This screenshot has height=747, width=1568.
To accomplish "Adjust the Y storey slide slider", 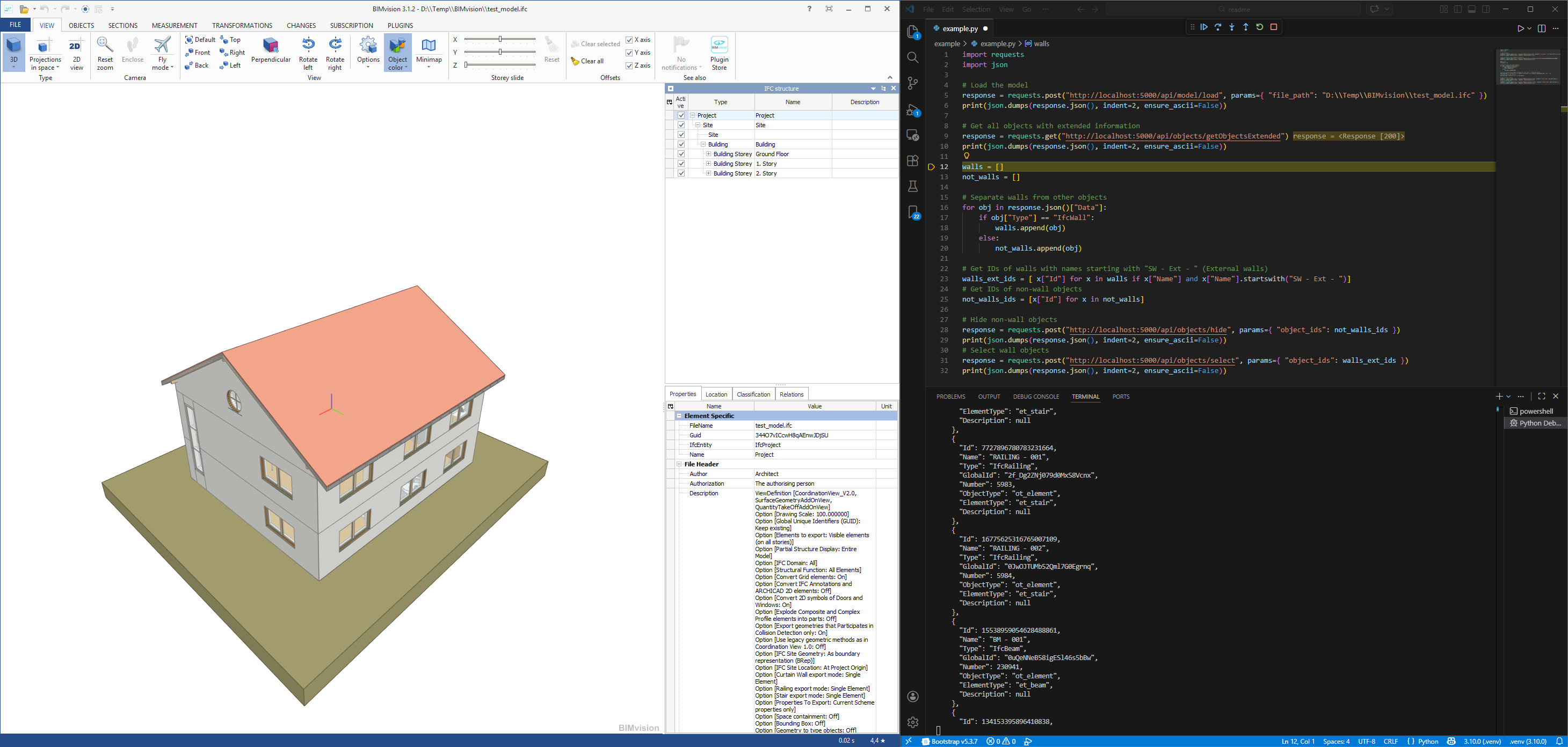I will pyautogui.click(x=500, y=52).
